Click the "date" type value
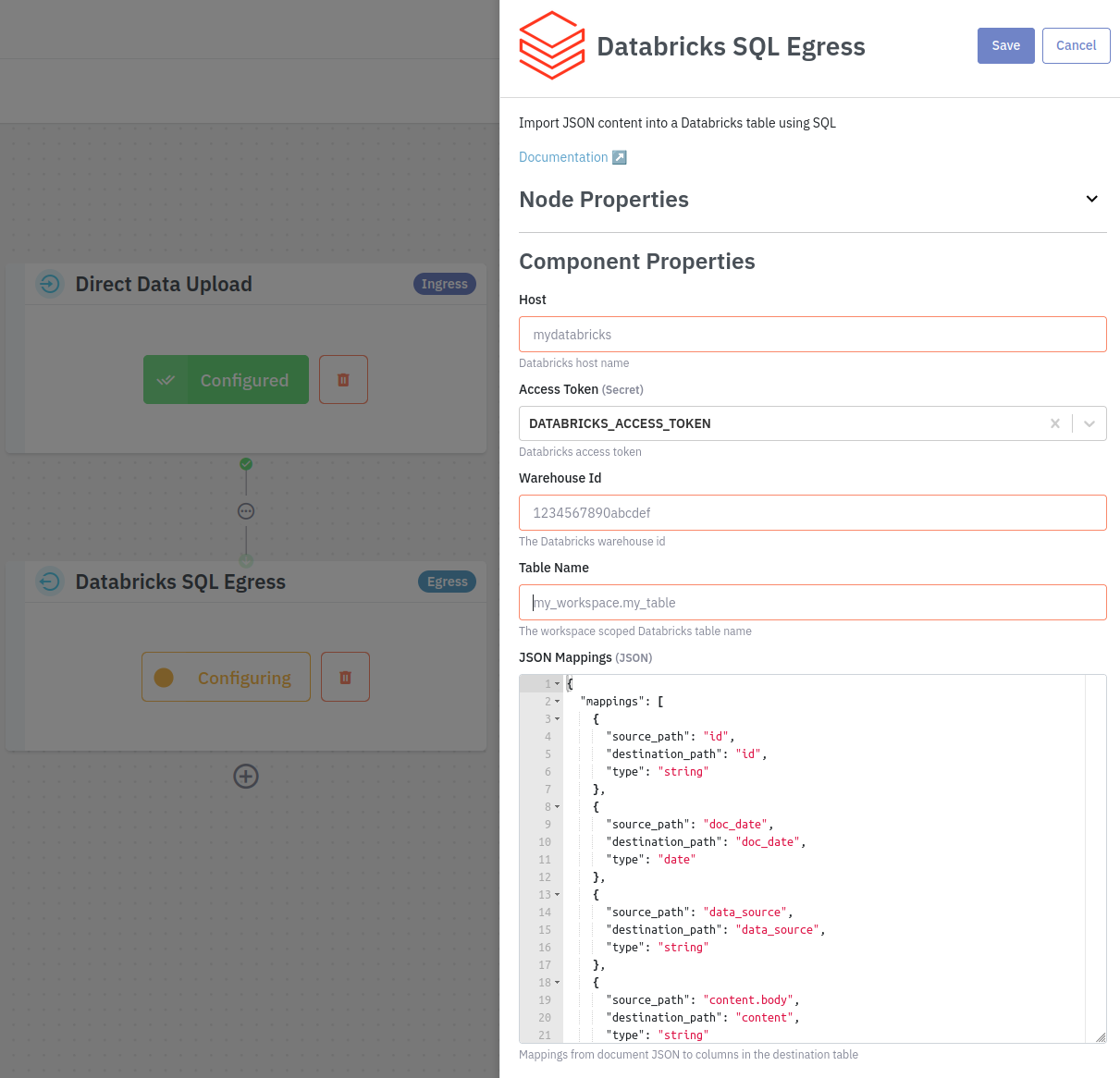 (677, 860)
